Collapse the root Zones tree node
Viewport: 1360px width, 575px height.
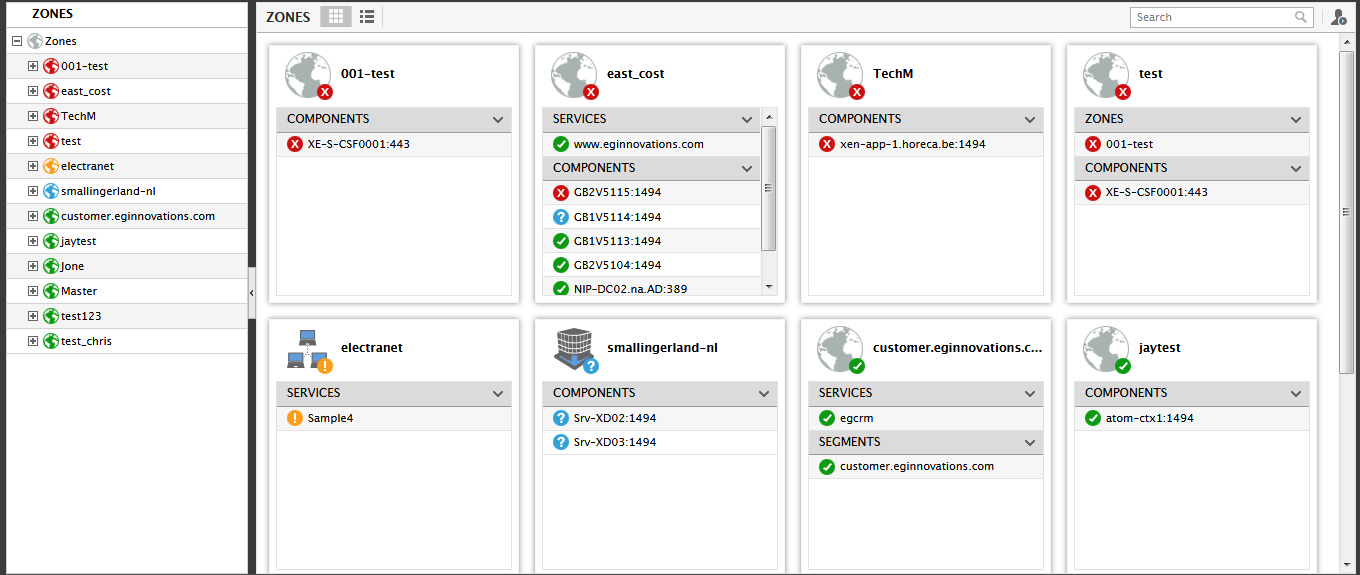point(17,41)
